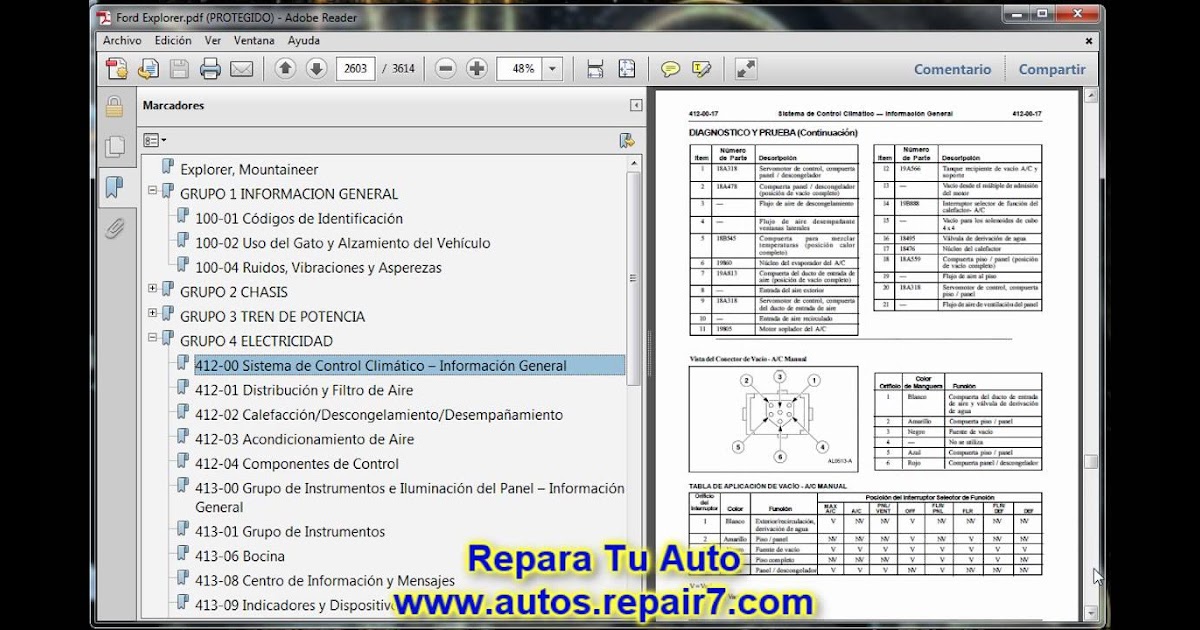Click the fit one full page icon

click(626, 69)
